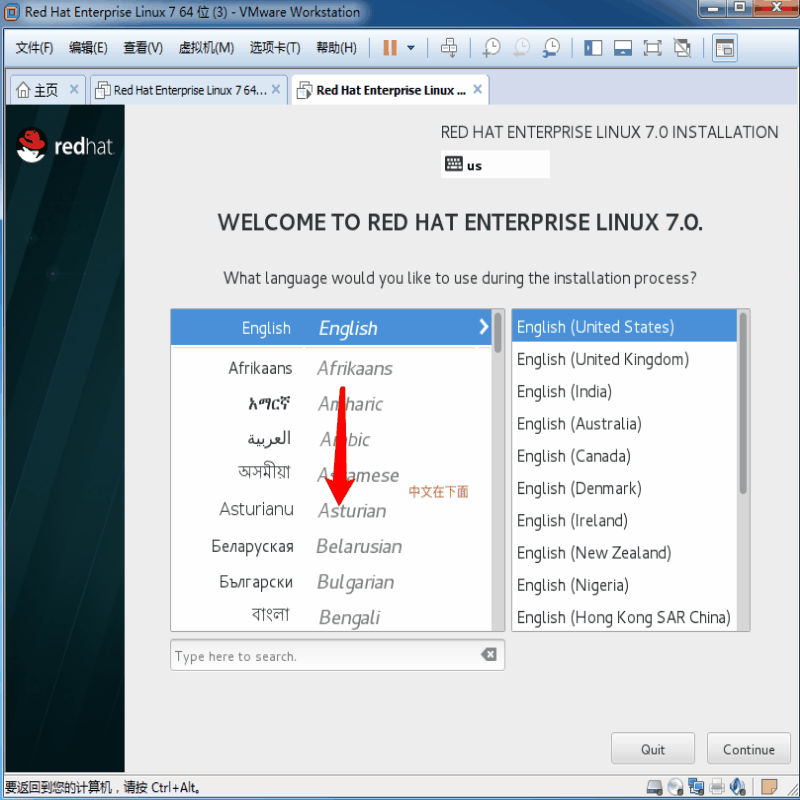Click the hard disk status bar icon
This screenshot has height=800, width=800.
pos(654,787)
